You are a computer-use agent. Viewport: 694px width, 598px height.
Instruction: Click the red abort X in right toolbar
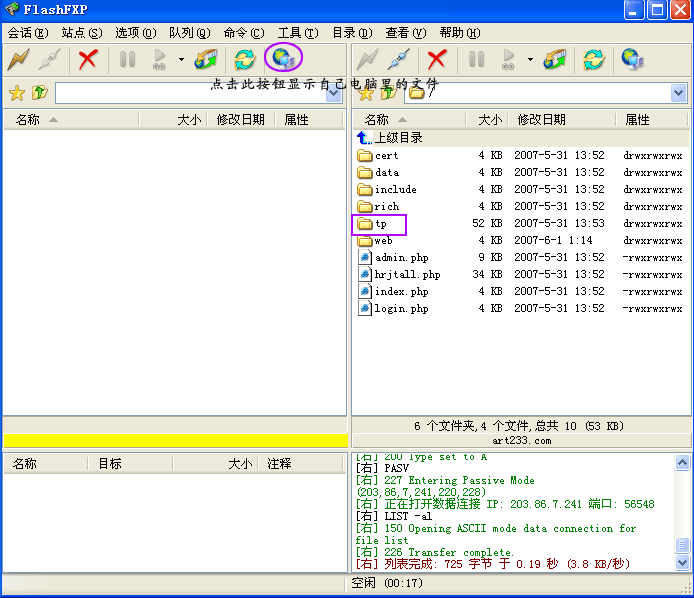[x=437, y=59]
